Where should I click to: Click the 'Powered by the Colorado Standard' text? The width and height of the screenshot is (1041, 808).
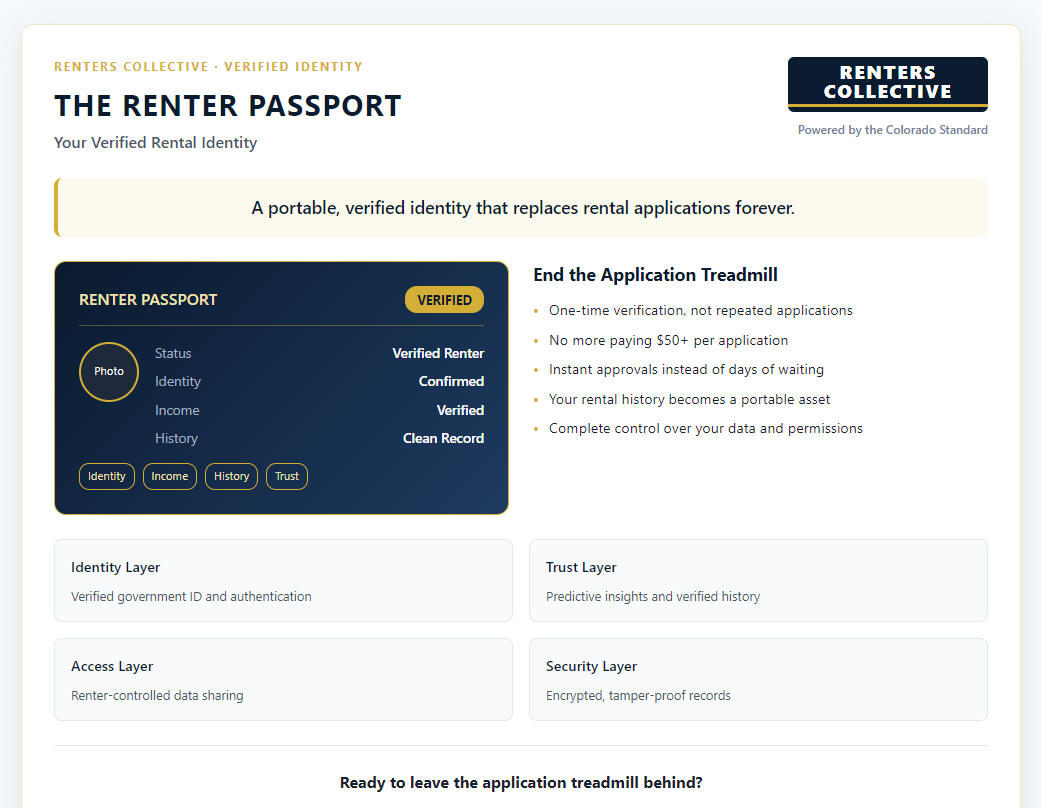(892, 130)
